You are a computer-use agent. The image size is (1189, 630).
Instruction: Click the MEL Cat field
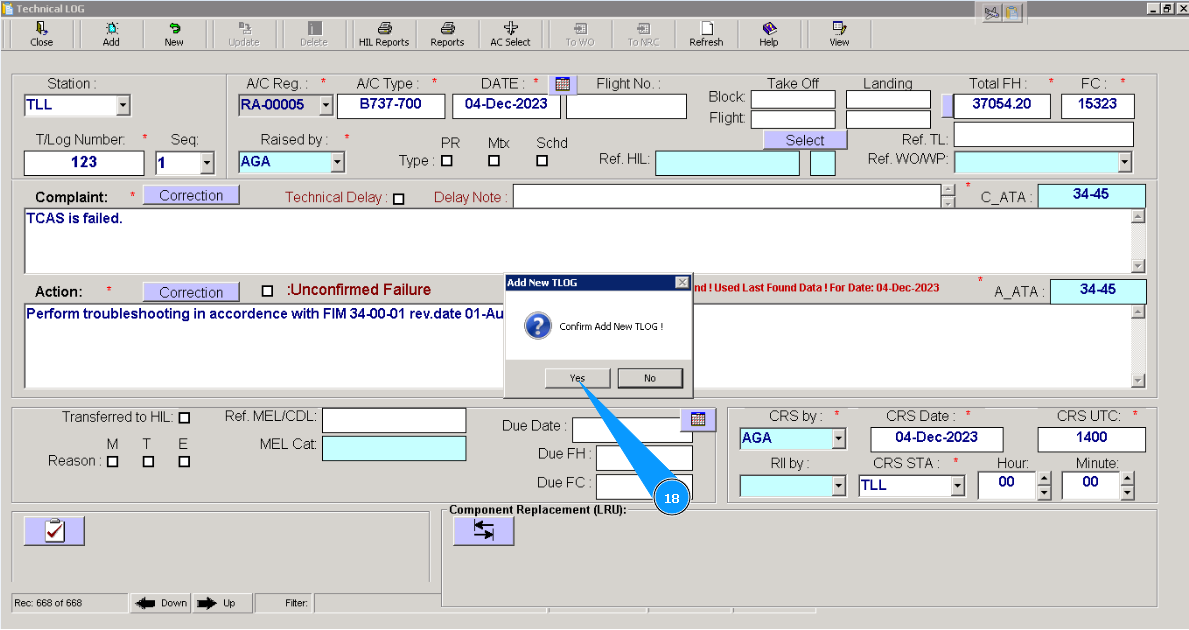(x=394, y=449)
